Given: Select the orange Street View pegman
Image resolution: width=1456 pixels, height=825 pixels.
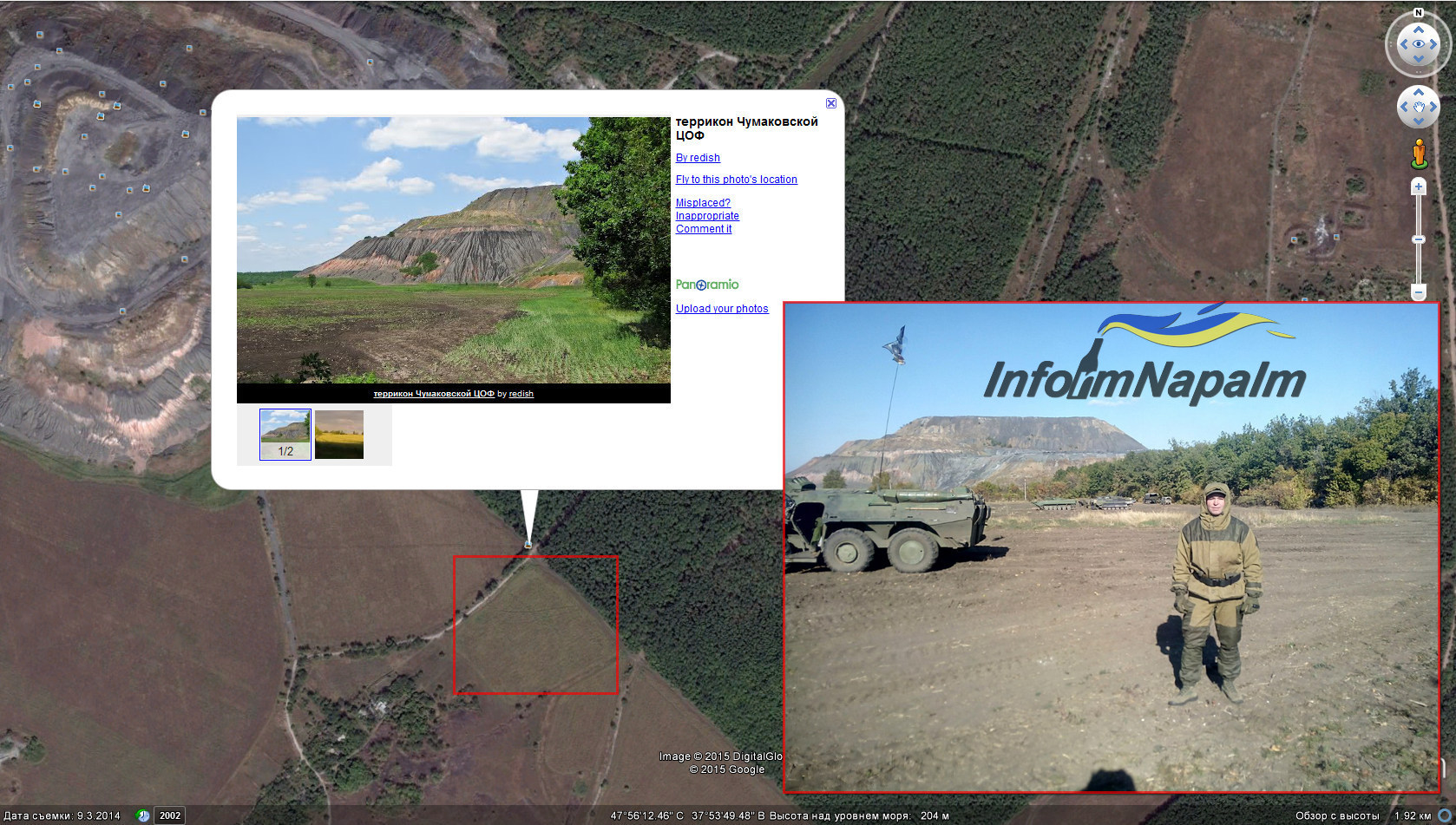Looking at the screenshot, I should pos(1419,154).
